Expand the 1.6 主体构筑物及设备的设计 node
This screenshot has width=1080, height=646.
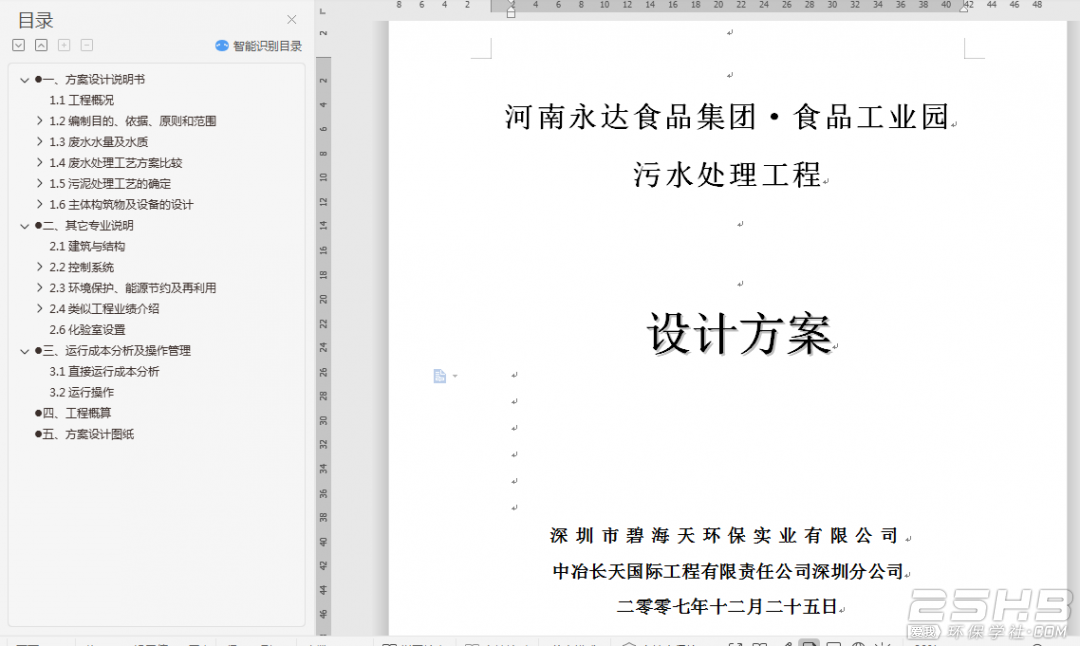pos(40,205)
